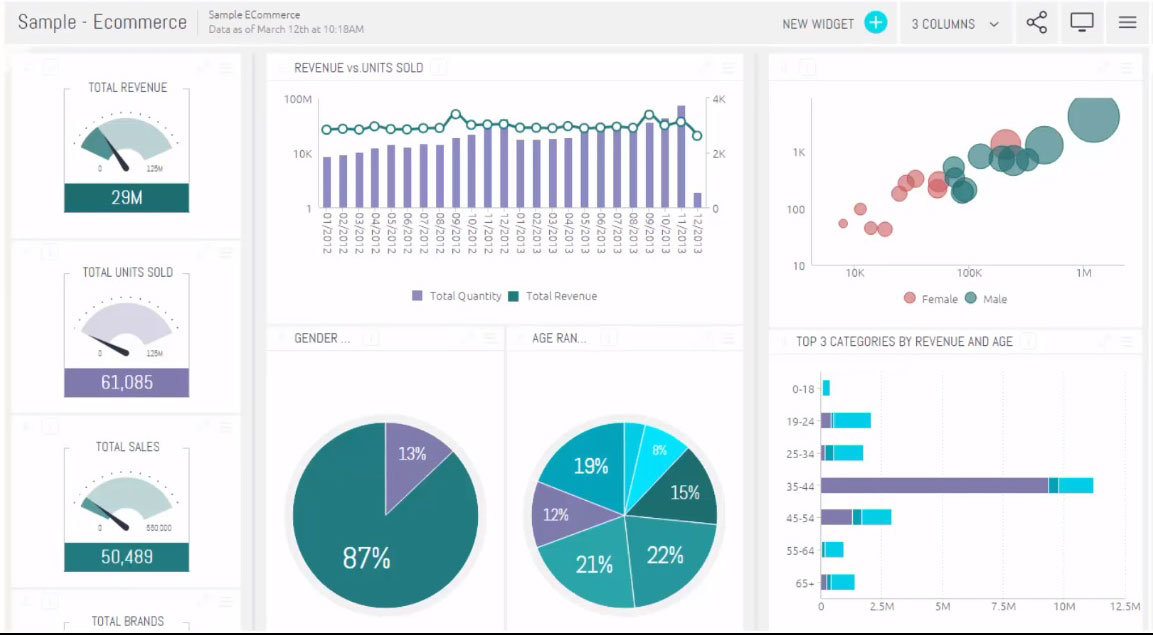The height and width of the screenshot is (635, 1153).
Task: Click the Total Revenue legend label
Action: click(x=560, y=296)
